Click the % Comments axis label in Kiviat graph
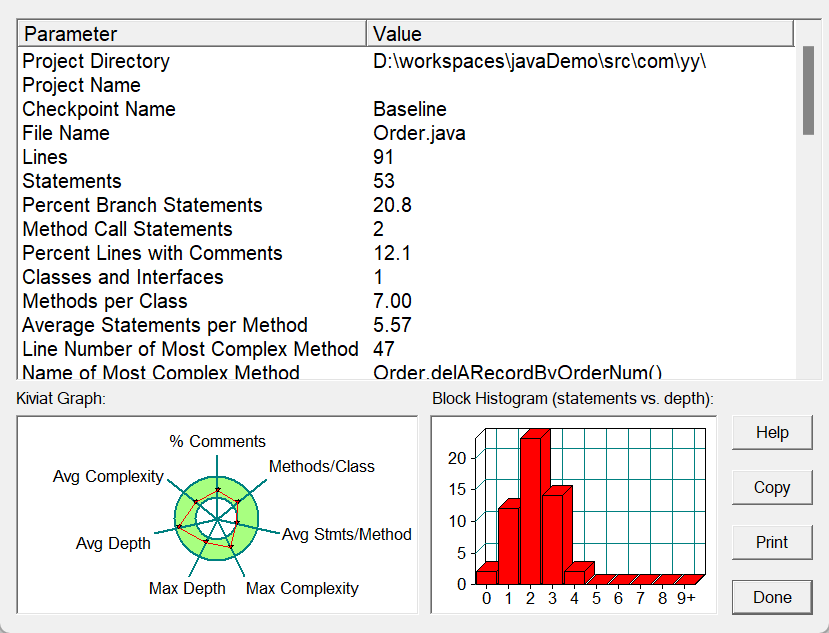Image resolution: width=829 pixels, height=633 pixels. pyautogui.click(x=217, y=441)
